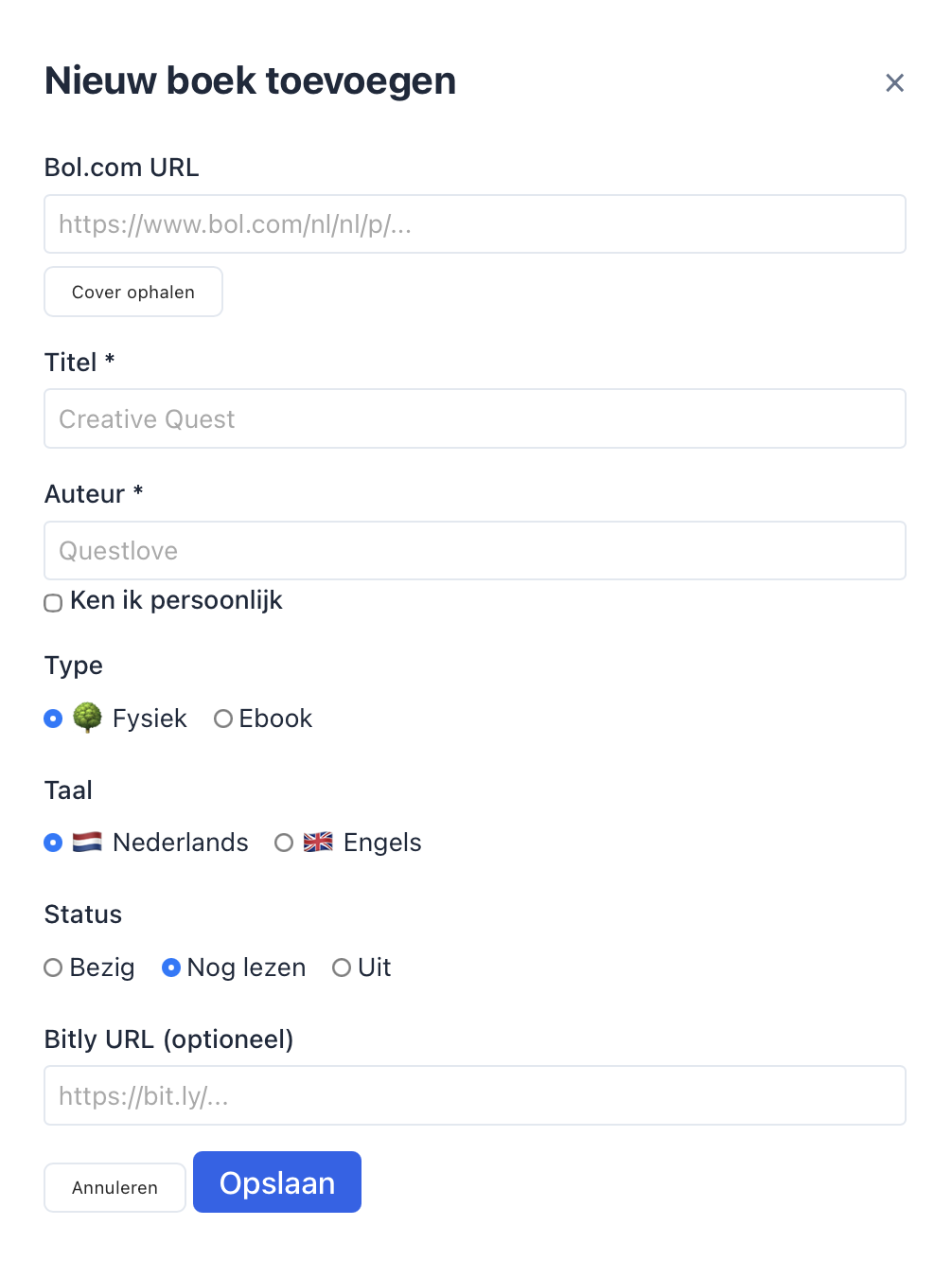Click the British flag icon

click(318, 842)
